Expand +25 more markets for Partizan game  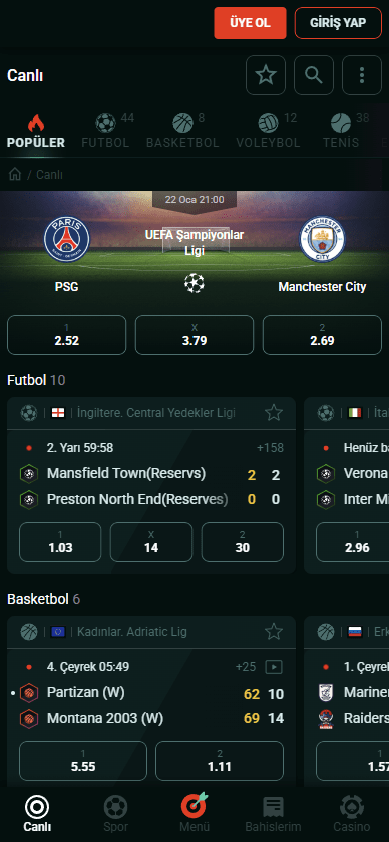tap(246, 667)
